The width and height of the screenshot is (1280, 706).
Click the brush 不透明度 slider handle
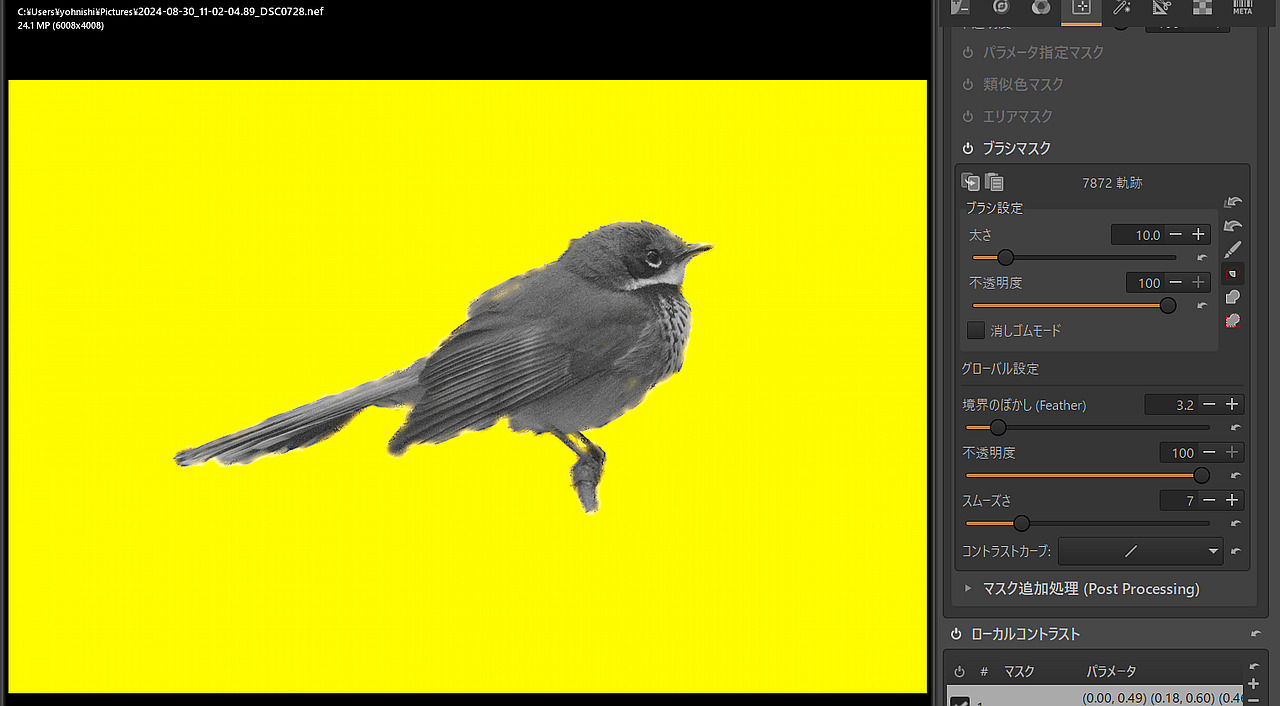(1167, 306)
